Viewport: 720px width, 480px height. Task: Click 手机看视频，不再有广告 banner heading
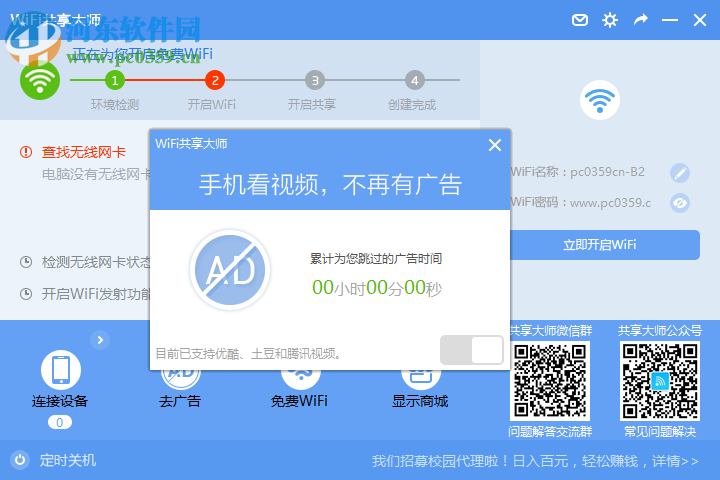330,185
